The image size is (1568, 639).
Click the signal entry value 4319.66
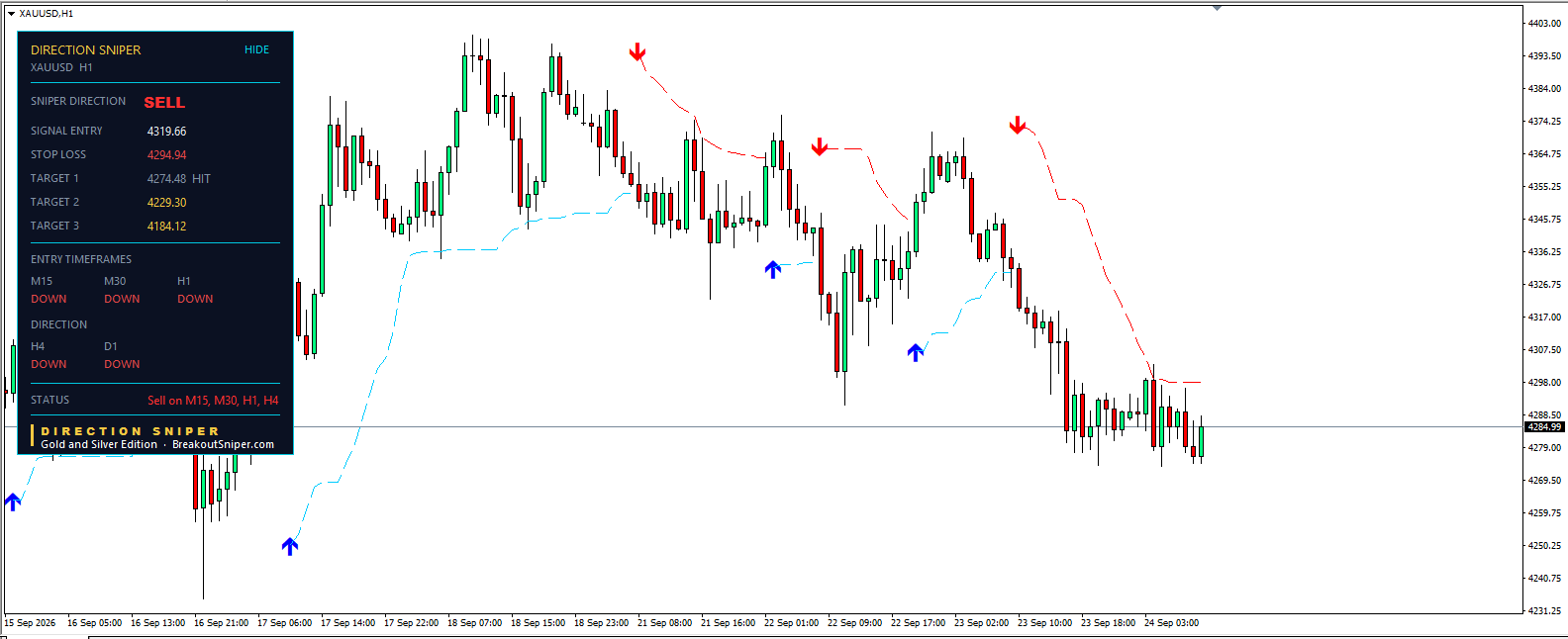click(x=166, y=132)
